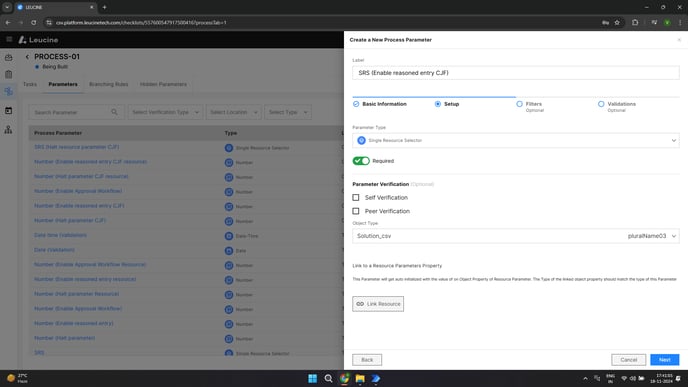Reload the browser page

(x=33, y=22)
